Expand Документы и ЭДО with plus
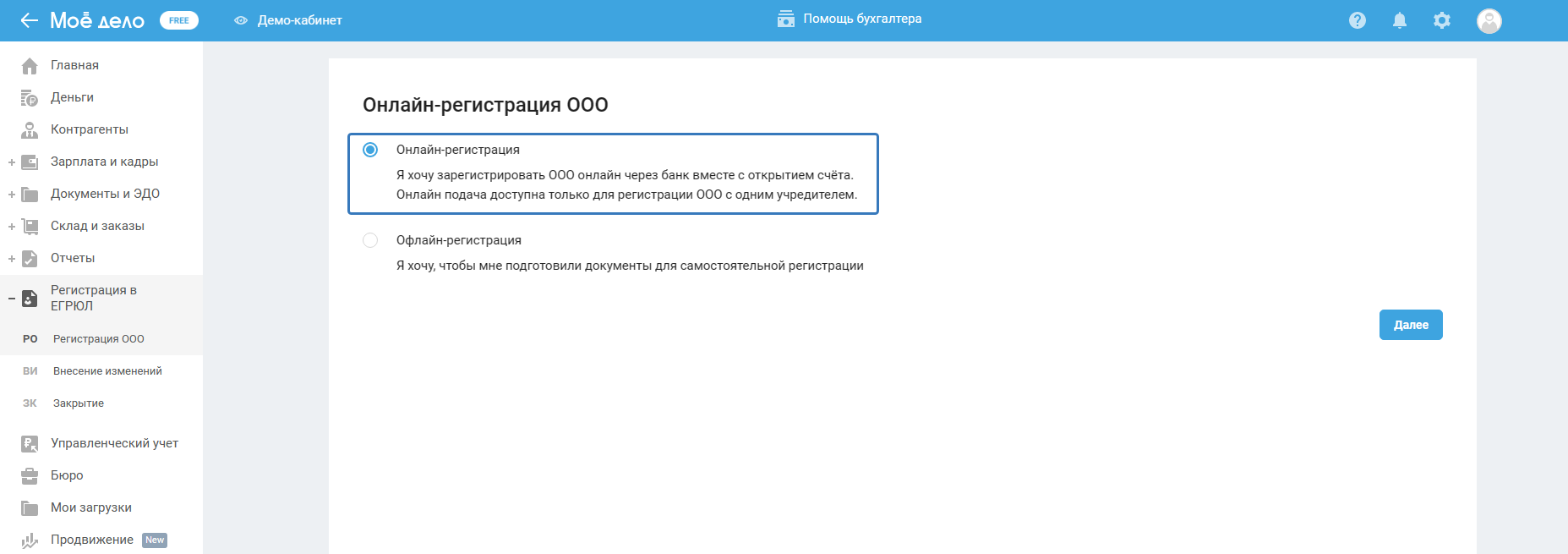This screenshot has width=1568, height=554. click(x=11, y=195)
